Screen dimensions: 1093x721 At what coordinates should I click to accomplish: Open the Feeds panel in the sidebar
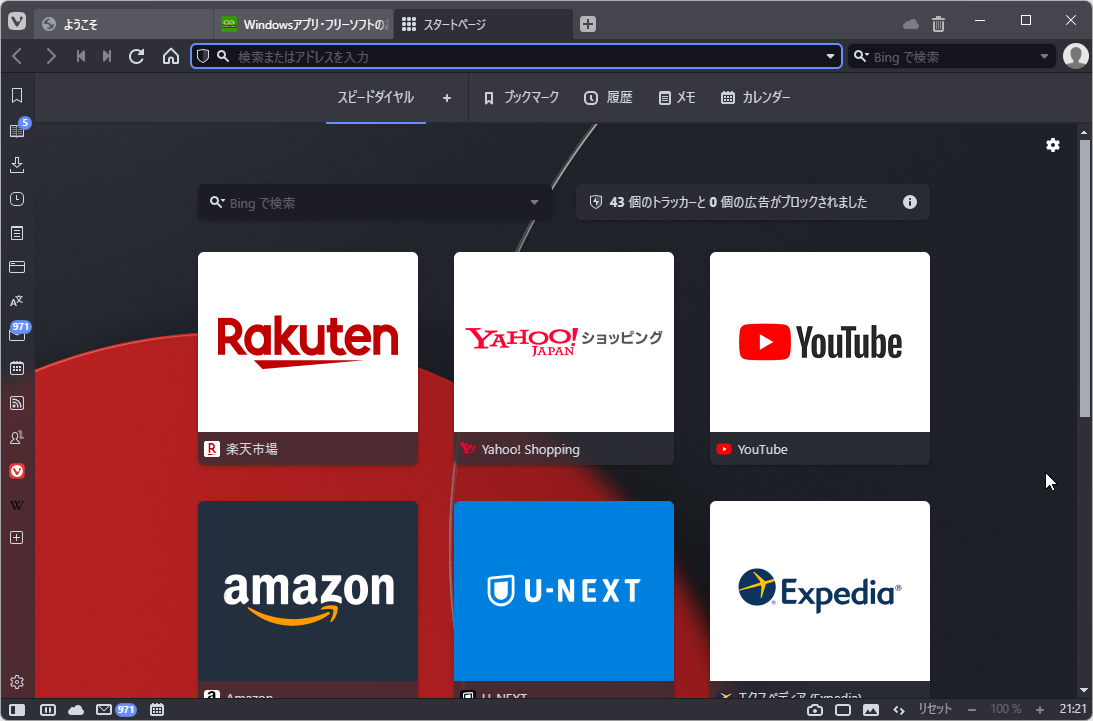tap(16, 403)
